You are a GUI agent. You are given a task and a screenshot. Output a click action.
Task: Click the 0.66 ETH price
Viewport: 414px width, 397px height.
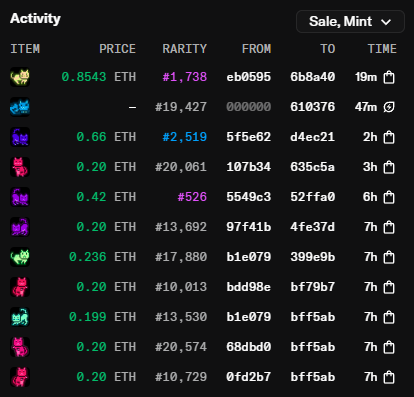coord(106,137)
